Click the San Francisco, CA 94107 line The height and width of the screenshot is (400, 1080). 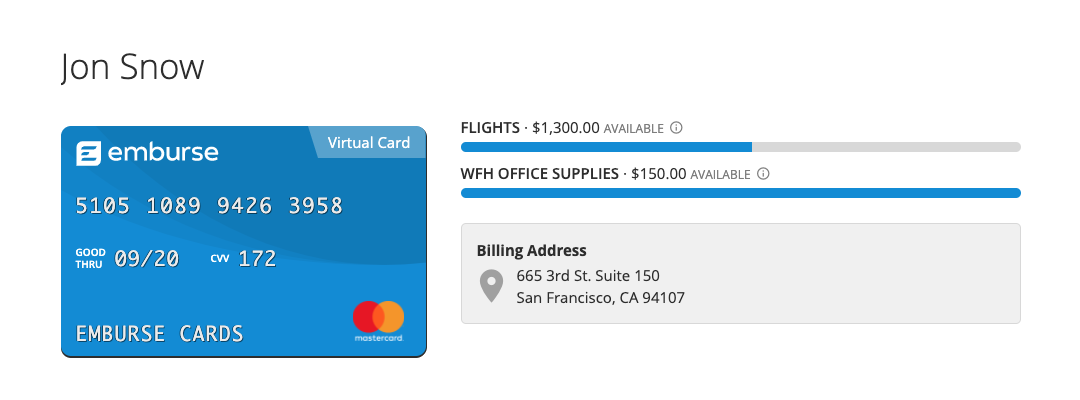coord(600,298)
